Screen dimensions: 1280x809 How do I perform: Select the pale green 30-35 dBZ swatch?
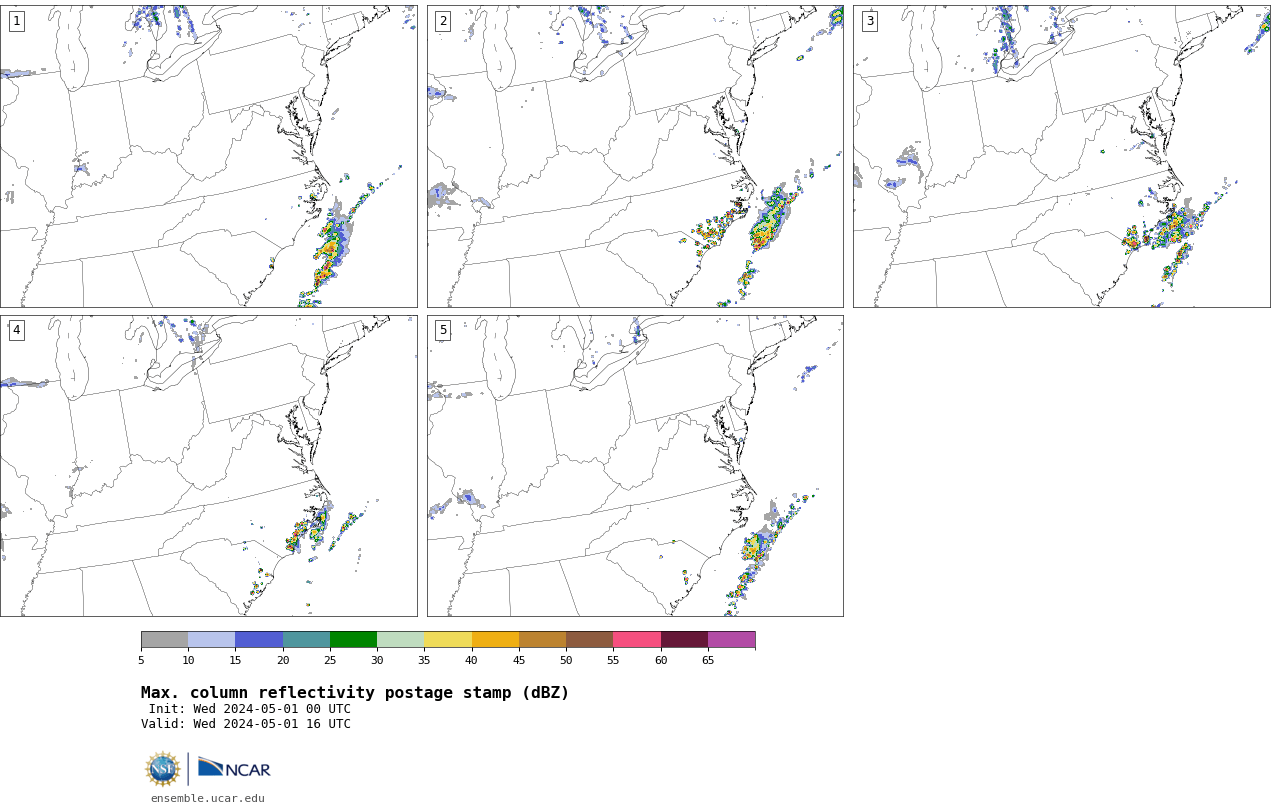401,640
